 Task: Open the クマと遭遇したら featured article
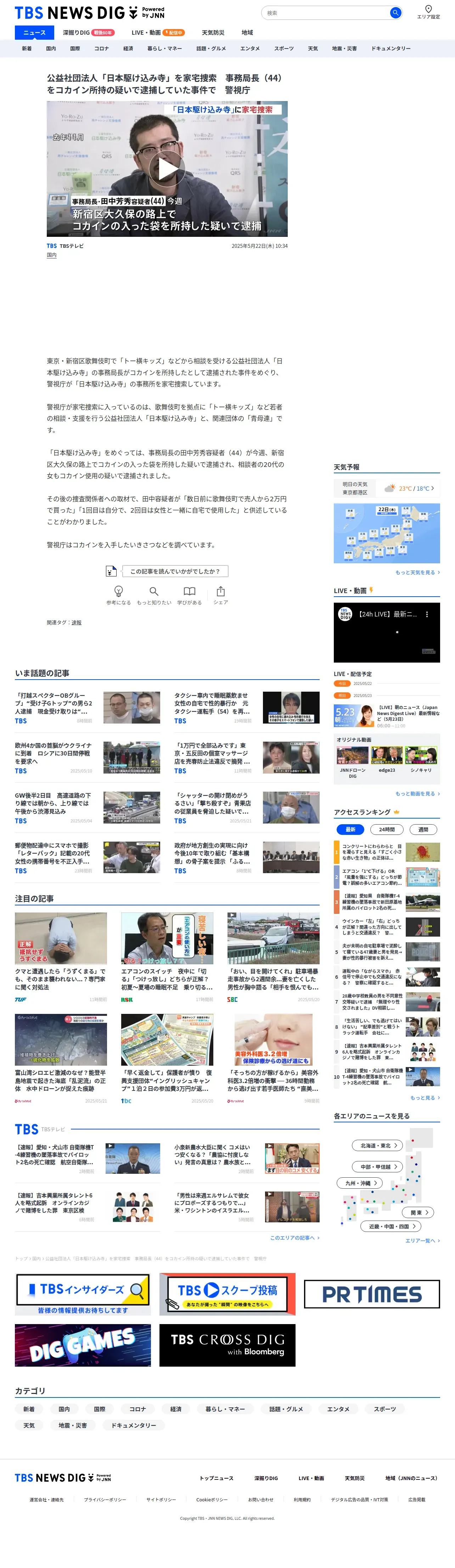pos(61,957)
